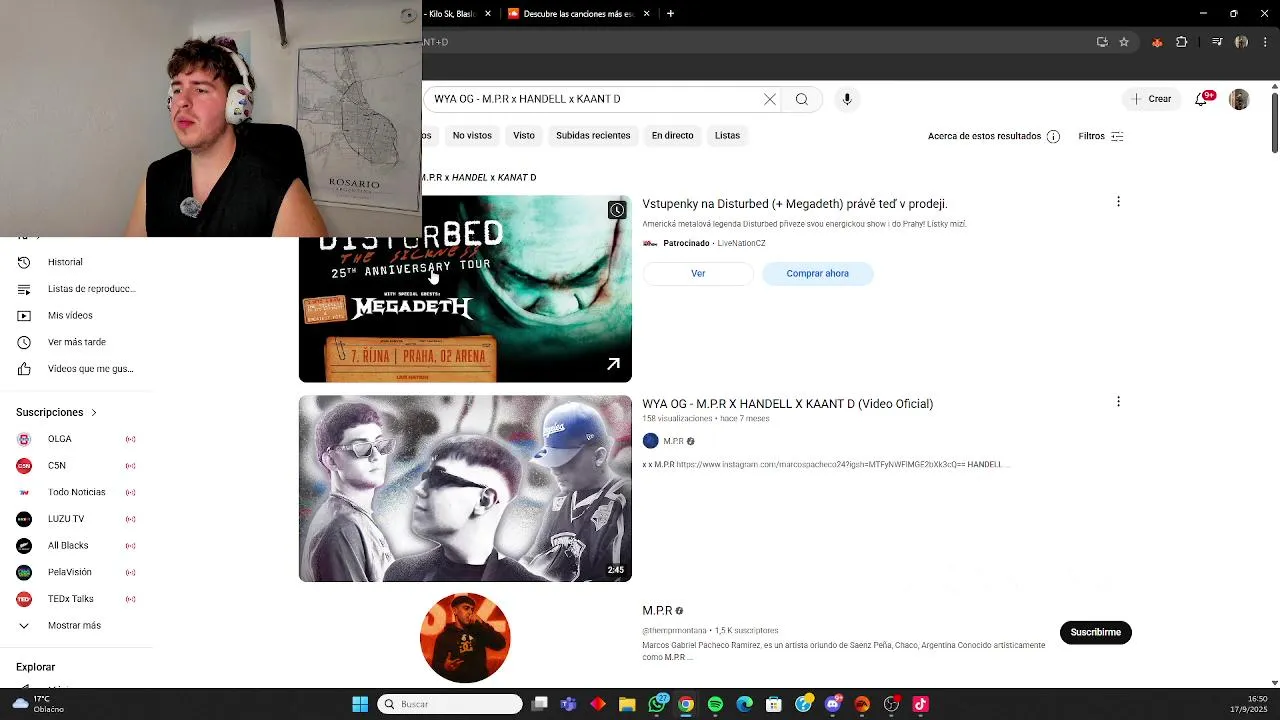Image resolution: width=1280 pixels, height=720 pixels.
Task: Click info icon beside Acerca de estos resultados
Action: (1053, 136)
